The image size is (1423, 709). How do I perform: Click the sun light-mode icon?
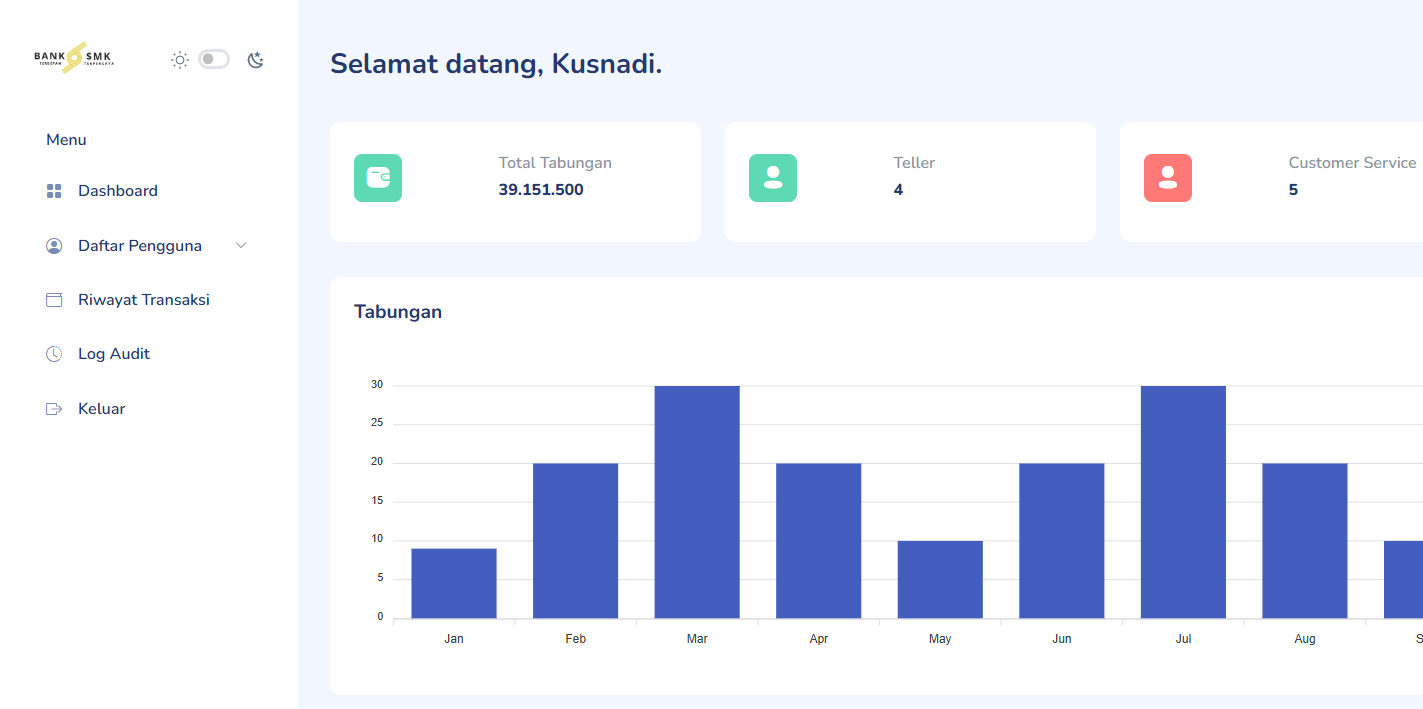(180, 60)
